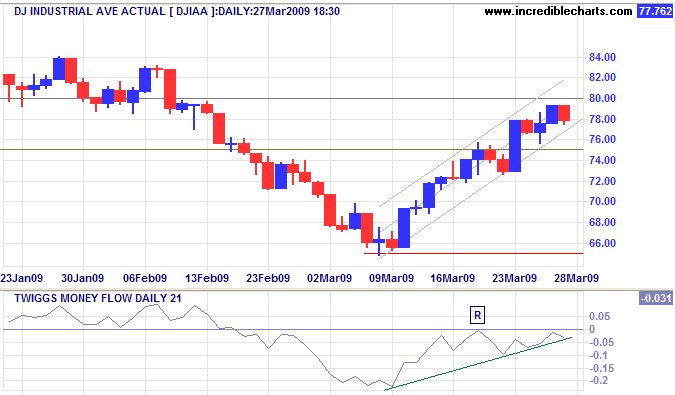Click the 82.00 price axis label
This screenshot has width=675, height=395.
[x=602, y=77]
